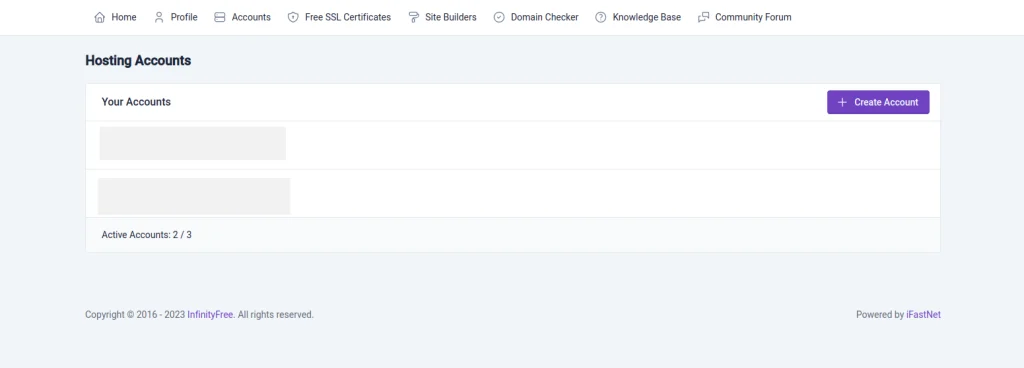Viewport: 1024px width, 368px height.
Task: Click the Knowledge Base question mark icon
Action: (x=601, y=18)
